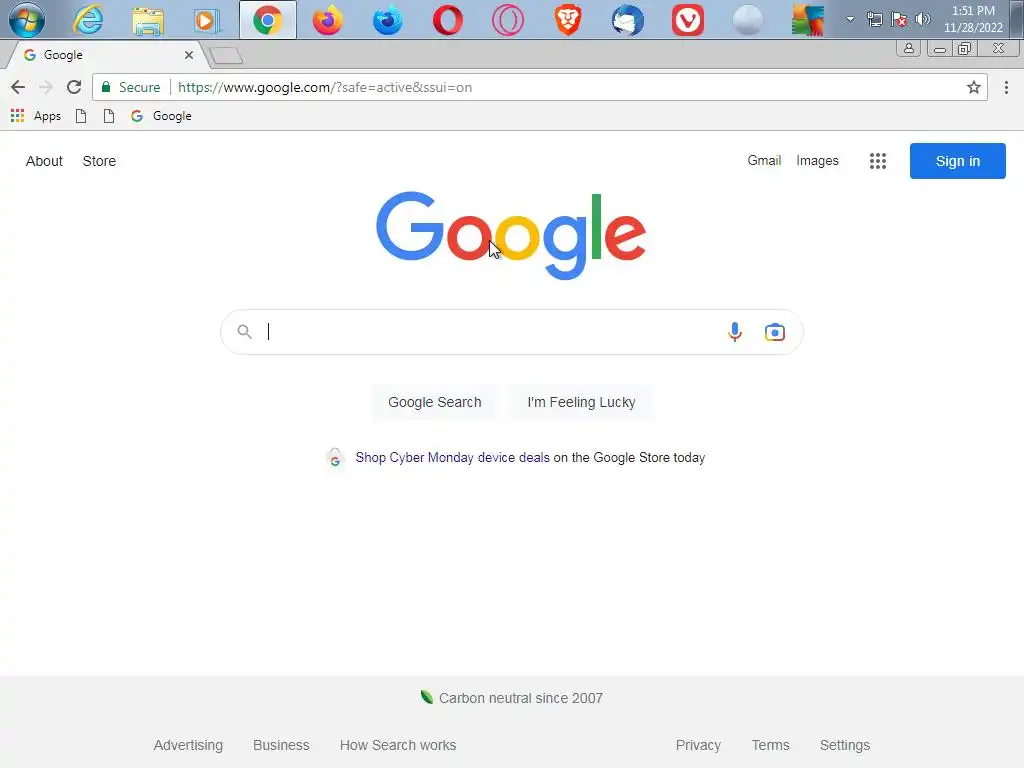Click I'm Feeling Lucky button
Viewport: 1024px width, 768px height.
coord(581,402)
